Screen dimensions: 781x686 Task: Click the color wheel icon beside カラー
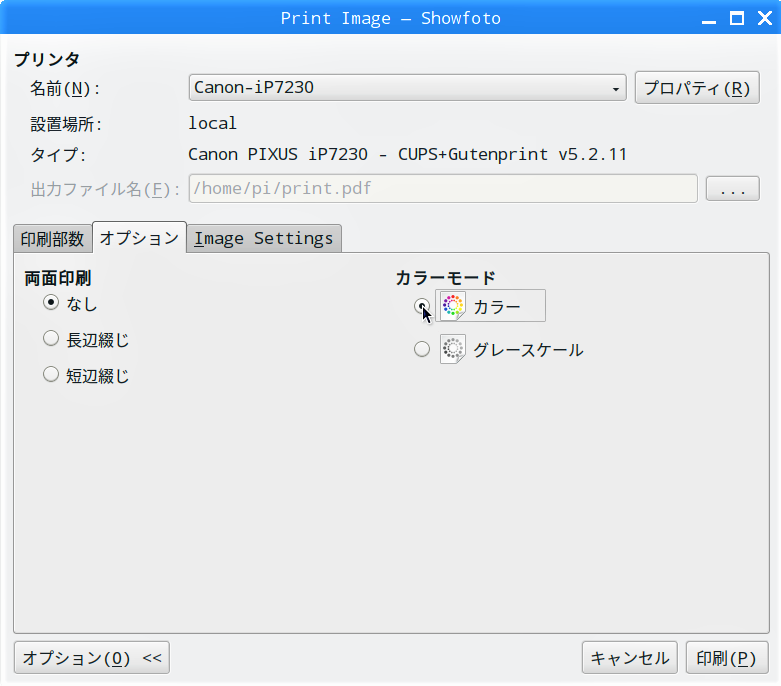pyautogui.click(x=453, y=305)
